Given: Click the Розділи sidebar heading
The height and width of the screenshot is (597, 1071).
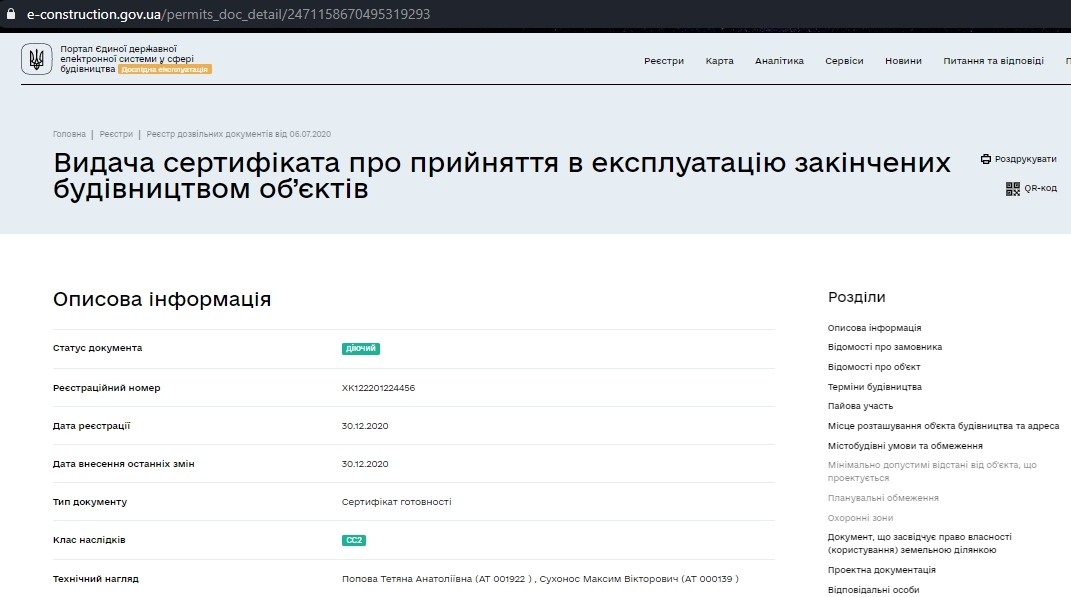Looking at the screenshot, I should (x=857, y=297).
